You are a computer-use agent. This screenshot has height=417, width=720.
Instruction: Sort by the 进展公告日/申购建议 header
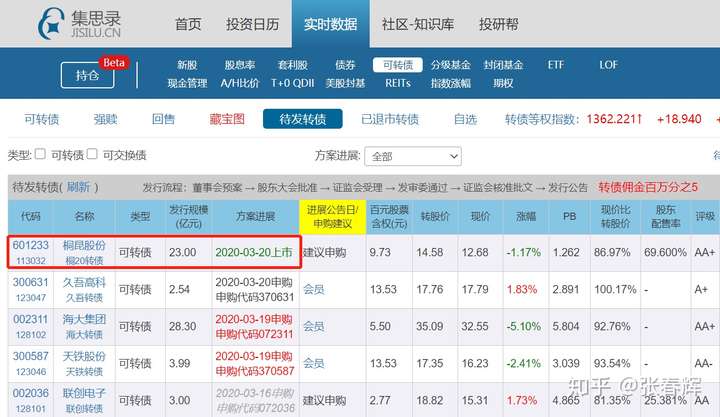[332, 216]
